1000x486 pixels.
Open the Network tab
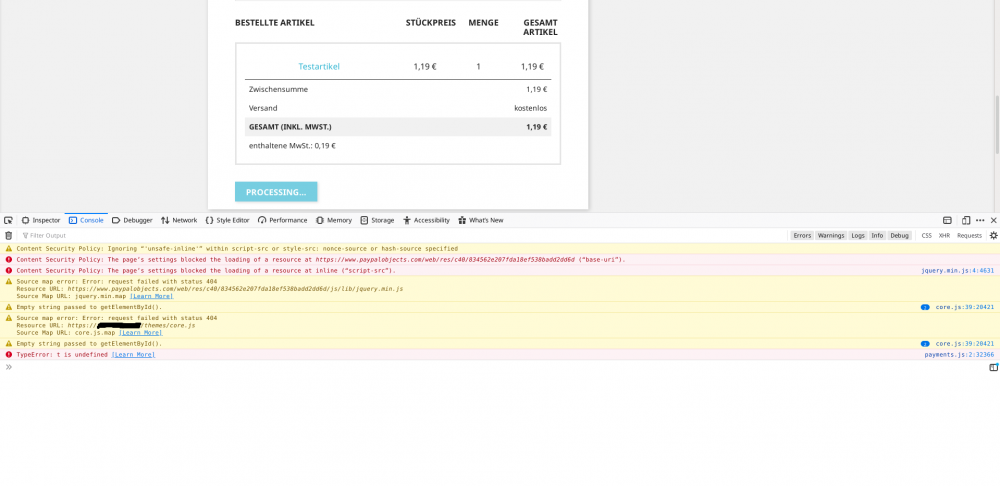179,220
